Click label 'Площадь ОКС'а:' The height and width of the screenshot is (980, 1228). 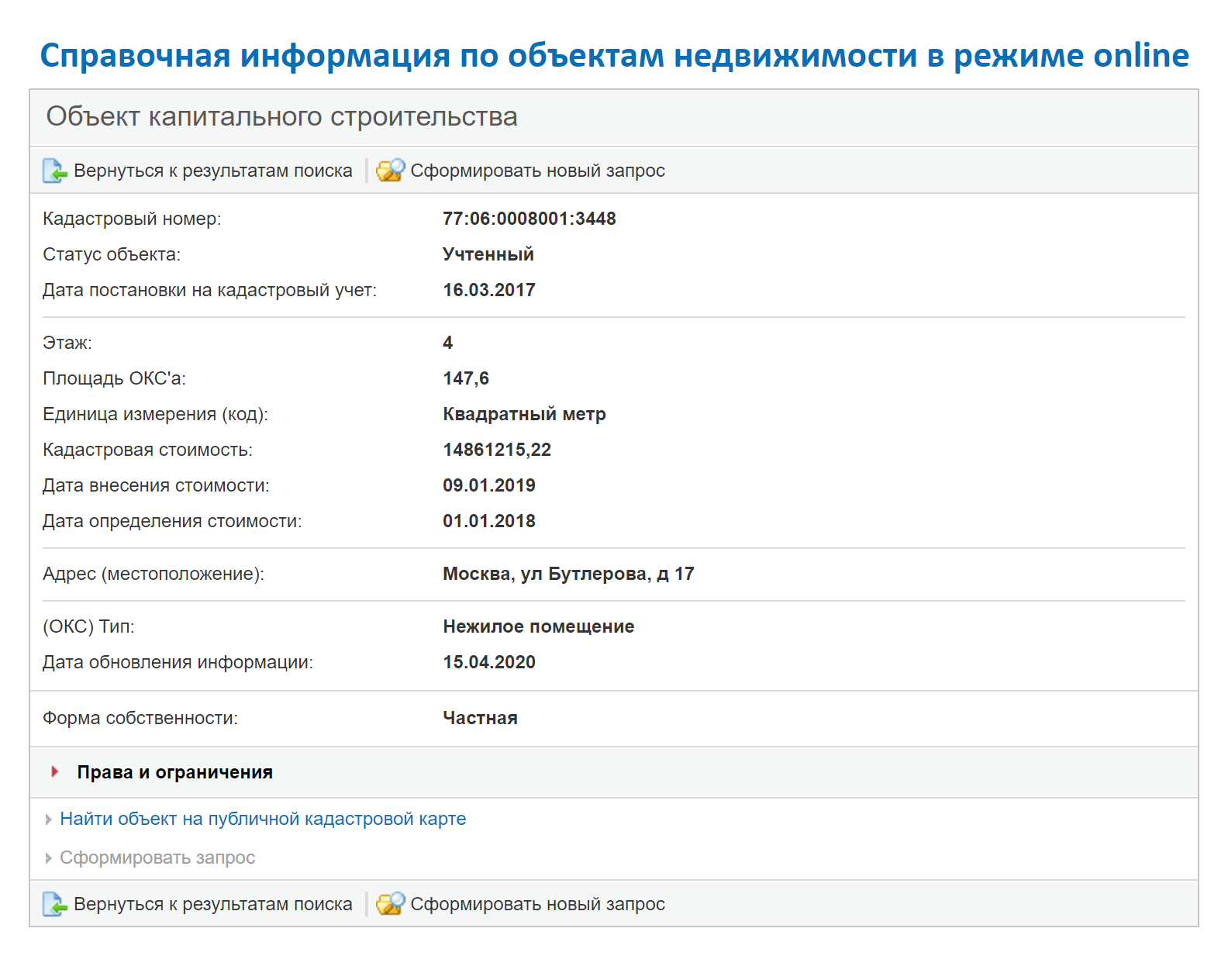tap(114, 378)
